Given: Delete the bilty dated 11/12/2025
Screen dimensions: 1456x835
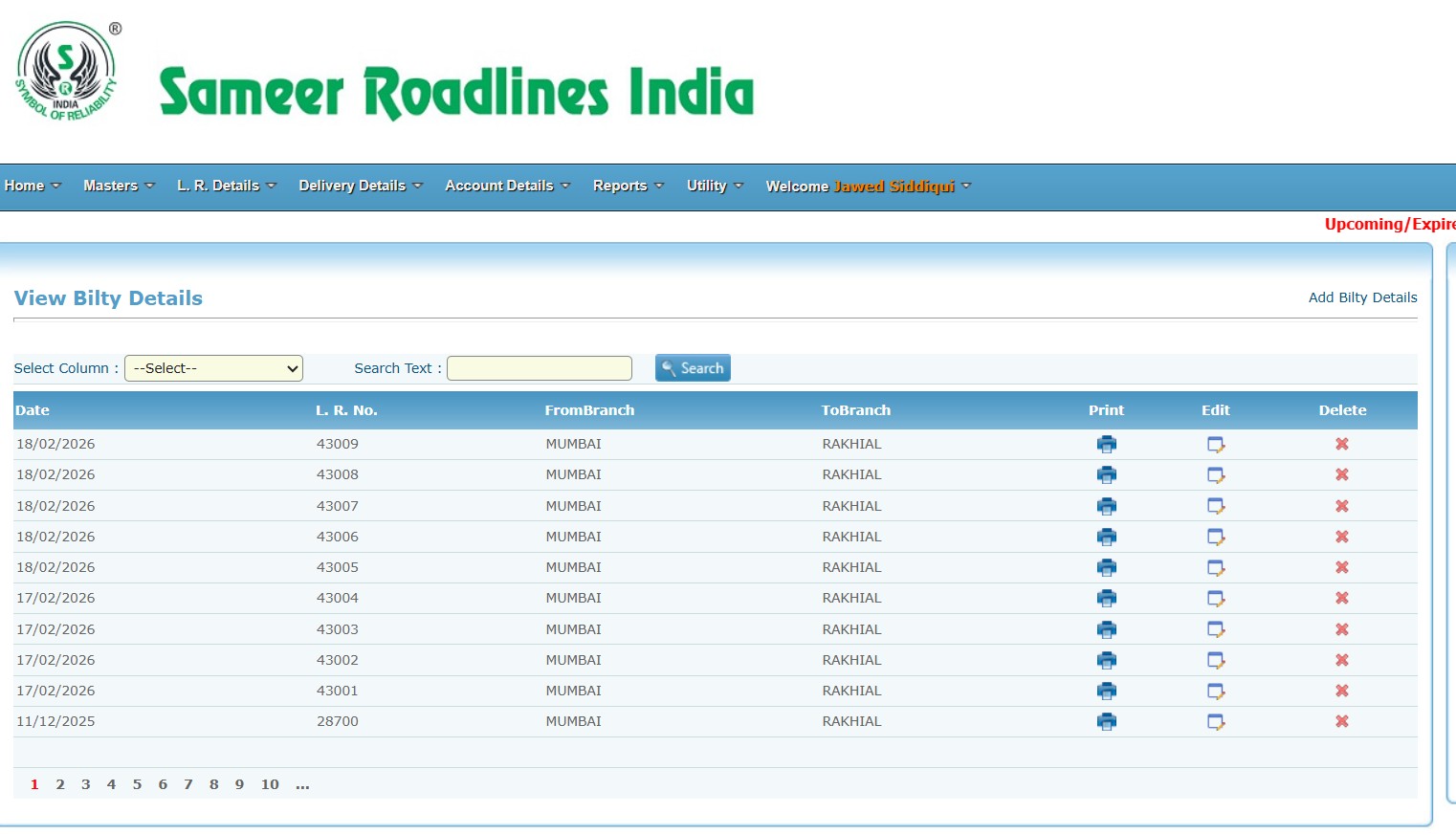Looking at the screenshot, I should (1341, 721).
